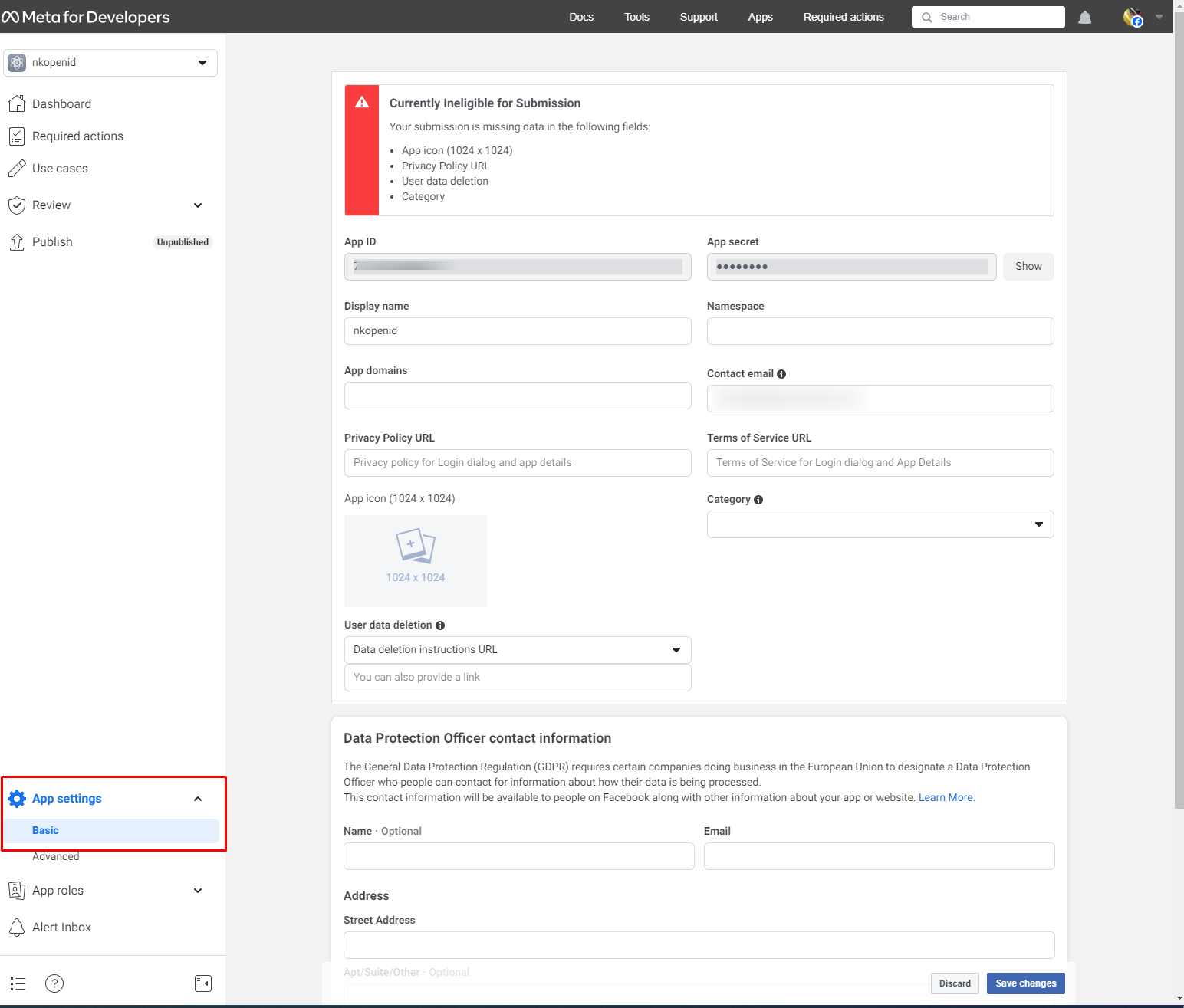Image resolution: width=1184 pixels, height=1008 pixels.
Task: Open Use cases in the sidebar
Action: click(x=60, y=168)
